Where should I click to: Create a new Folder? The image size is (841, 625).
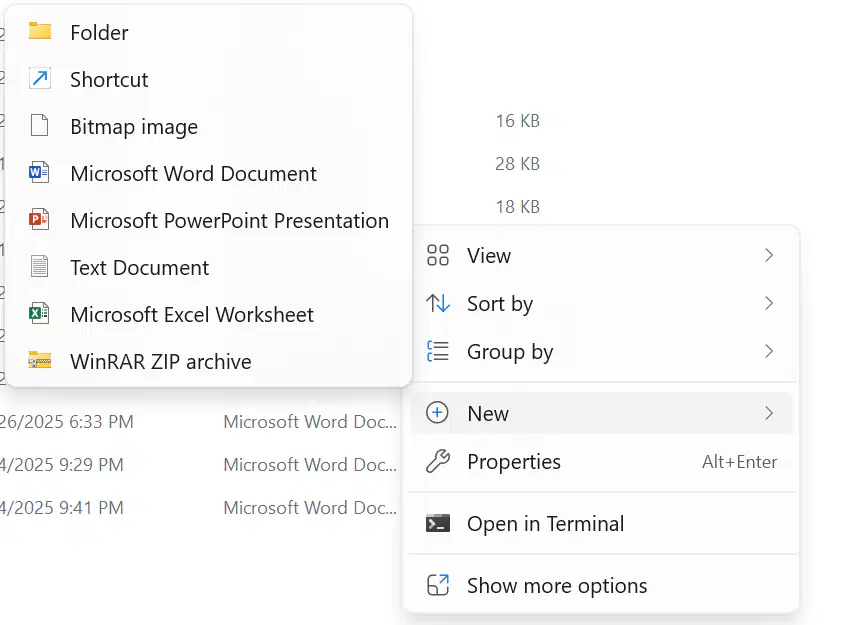click(x=209, y=32)
